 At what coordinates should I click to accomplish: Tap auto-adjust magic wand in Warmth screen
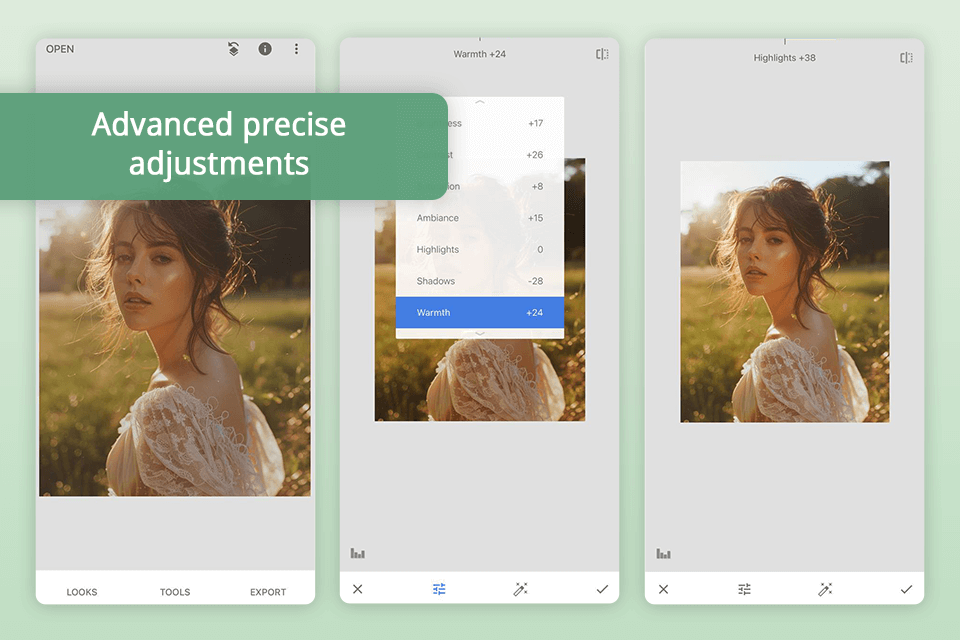[520, 589]
